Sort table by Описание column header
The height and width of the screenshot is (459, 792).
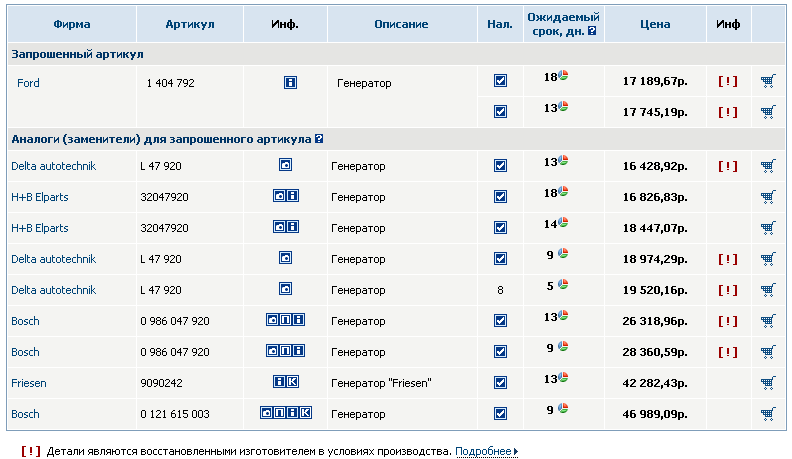(x=401, y=24)
